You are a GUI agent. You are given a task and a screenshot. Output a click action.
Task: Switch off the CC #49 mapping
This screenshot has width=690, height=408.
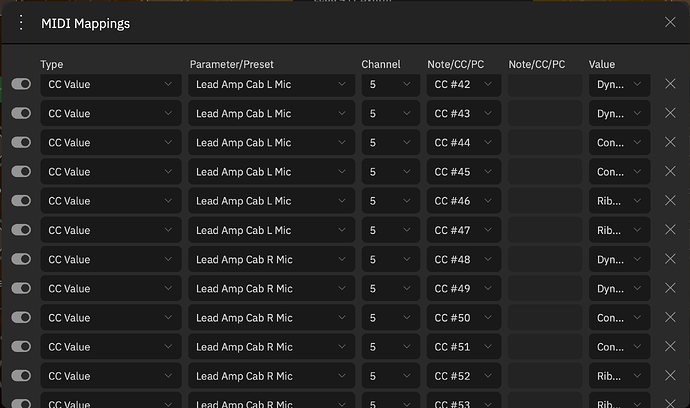point(21,288)
